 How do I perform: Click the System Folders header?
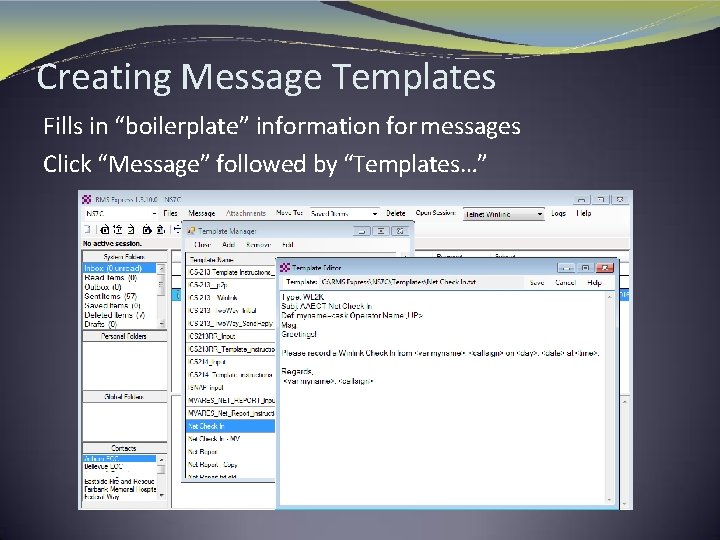(124, 257)
